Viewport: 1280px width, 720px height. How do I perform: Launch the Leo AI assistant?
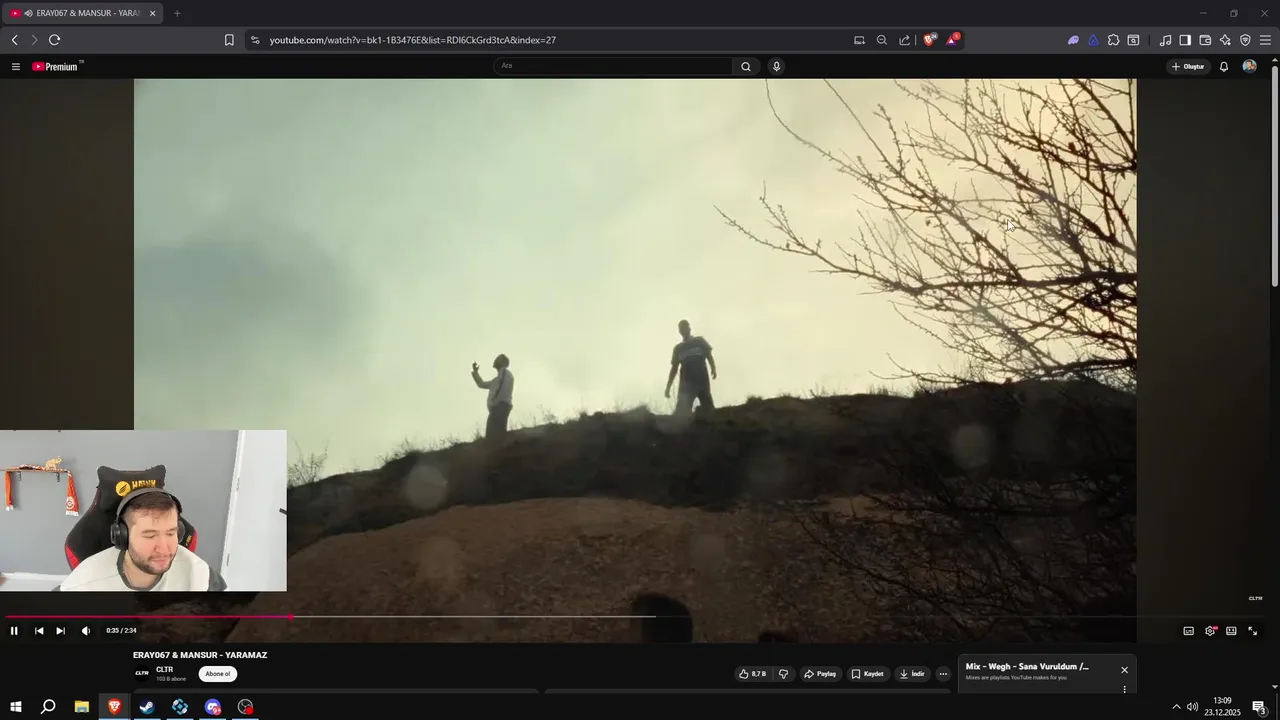click(1225, 40)
